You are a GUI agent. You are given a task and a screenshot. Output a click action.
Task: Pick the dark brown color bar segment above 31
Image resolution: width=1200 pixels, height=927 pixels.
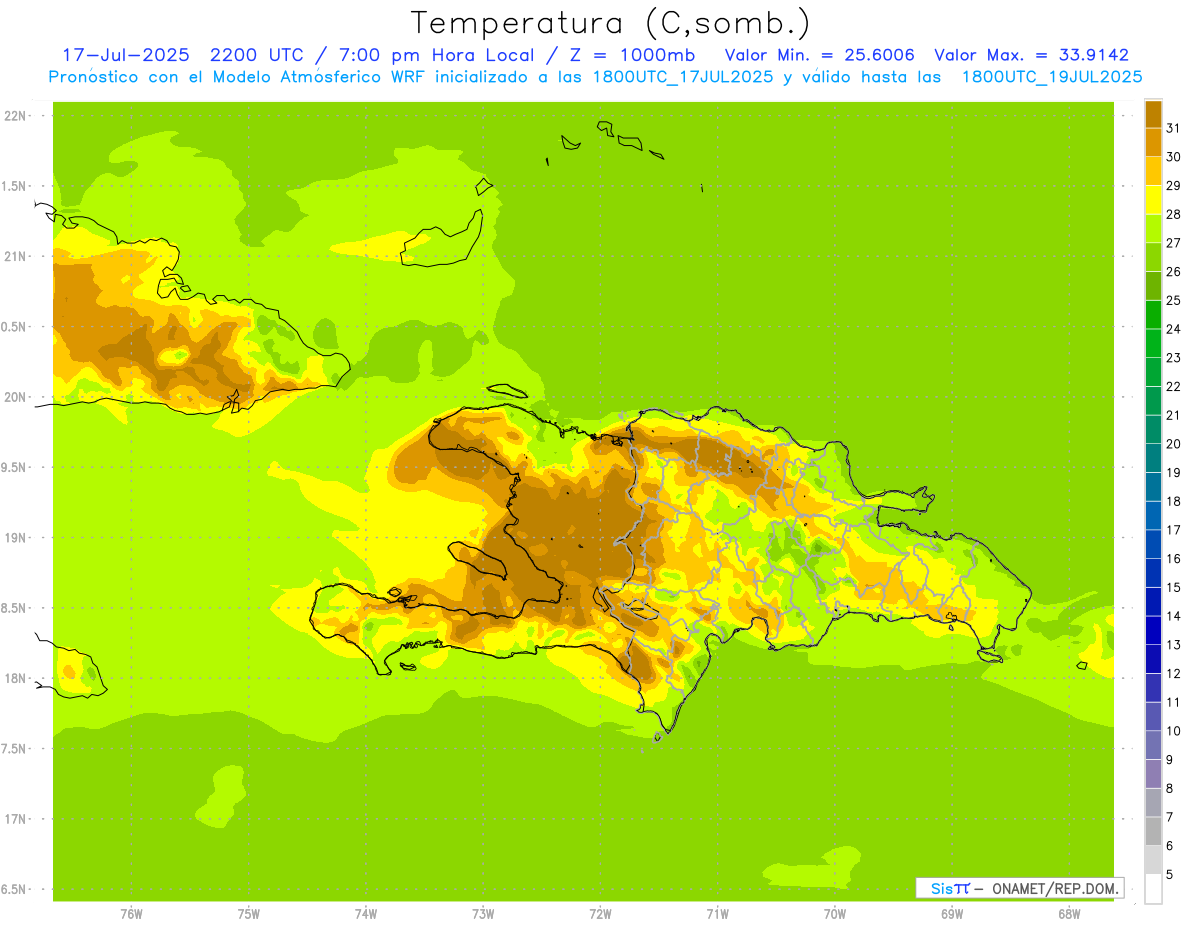point(1153,114)
